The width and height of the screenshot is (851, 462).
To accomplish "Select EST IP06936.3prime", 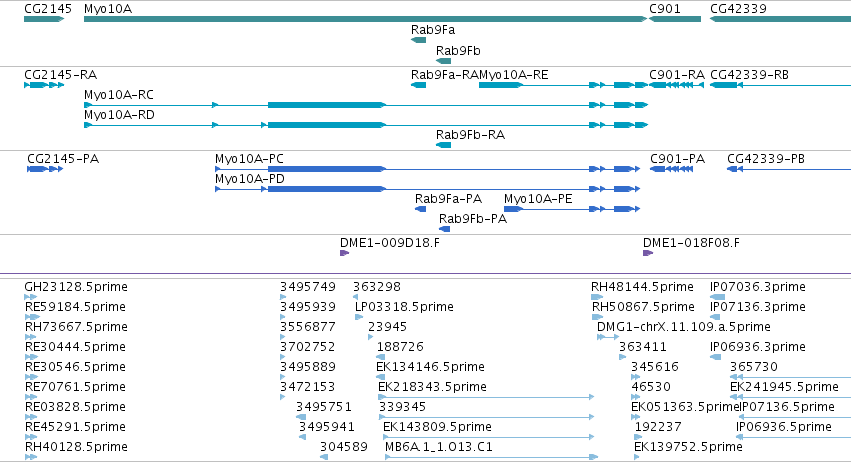I will tap(758, 347).
